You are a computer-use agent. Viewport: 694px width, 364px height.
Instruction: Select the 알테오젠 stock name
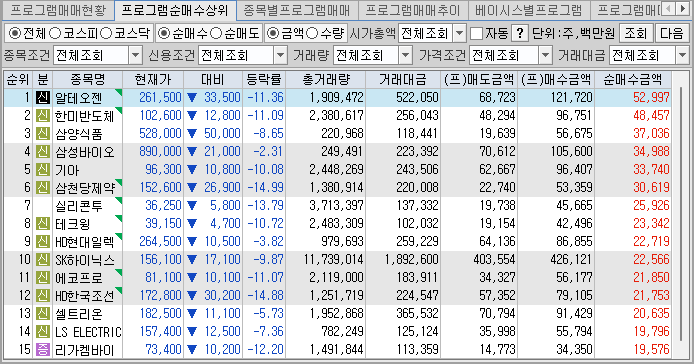pyautogui.click(x=78, y=98)
